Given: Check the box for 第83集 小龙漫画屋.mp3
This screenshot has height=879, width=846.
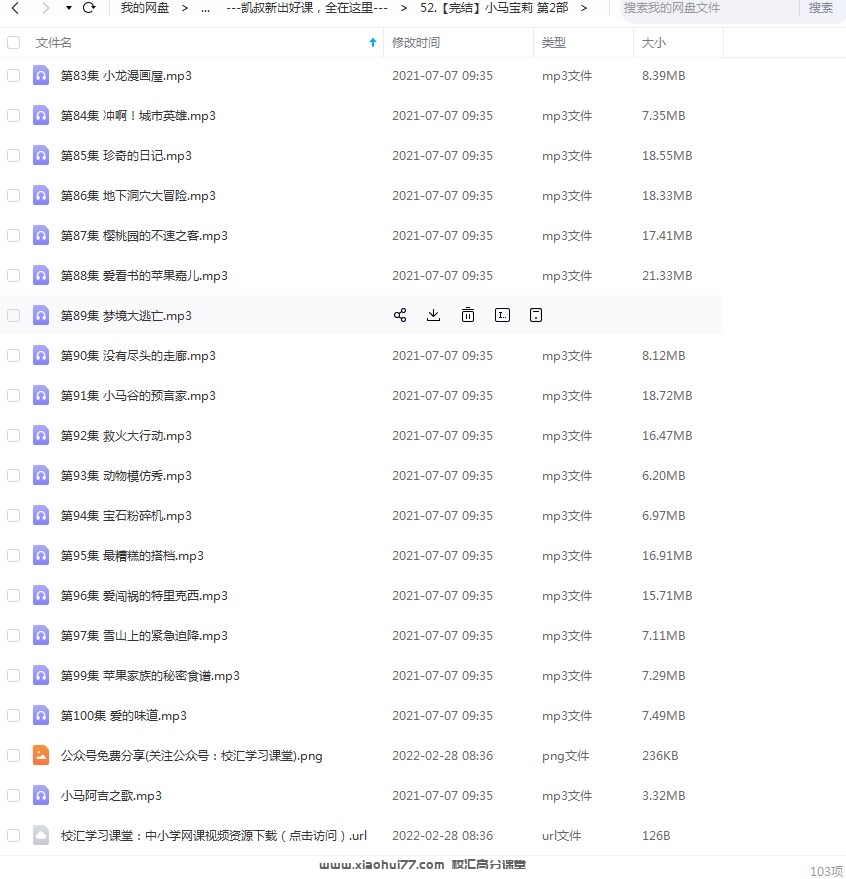Looking at the screenshot, I should click(13, 75).
